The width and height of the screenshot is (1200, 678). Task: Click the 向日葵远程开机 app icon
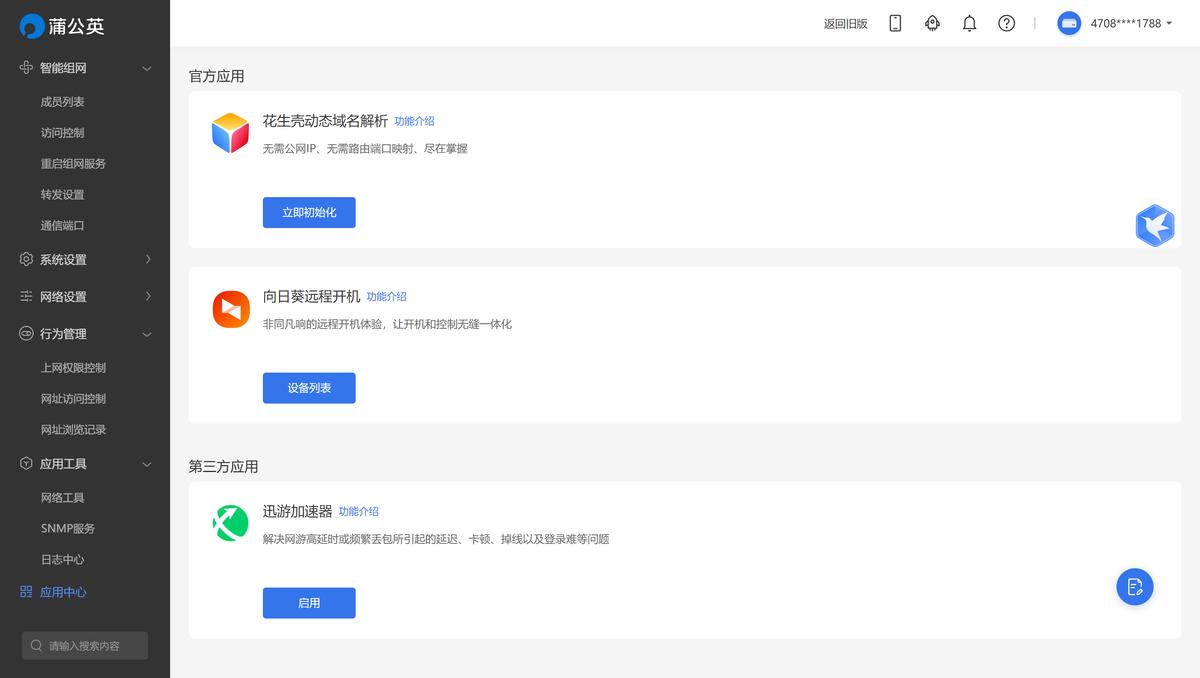coord(230,309)
